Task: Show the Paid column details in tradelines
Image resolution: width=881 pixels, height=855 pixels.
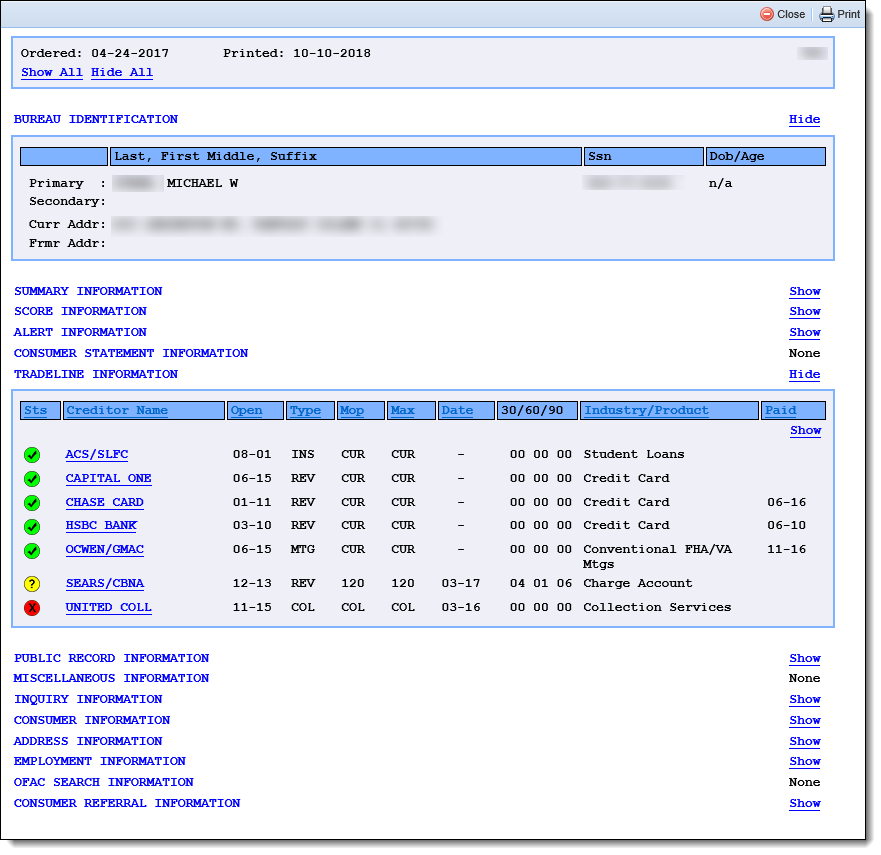Action: tap(805, 430)
